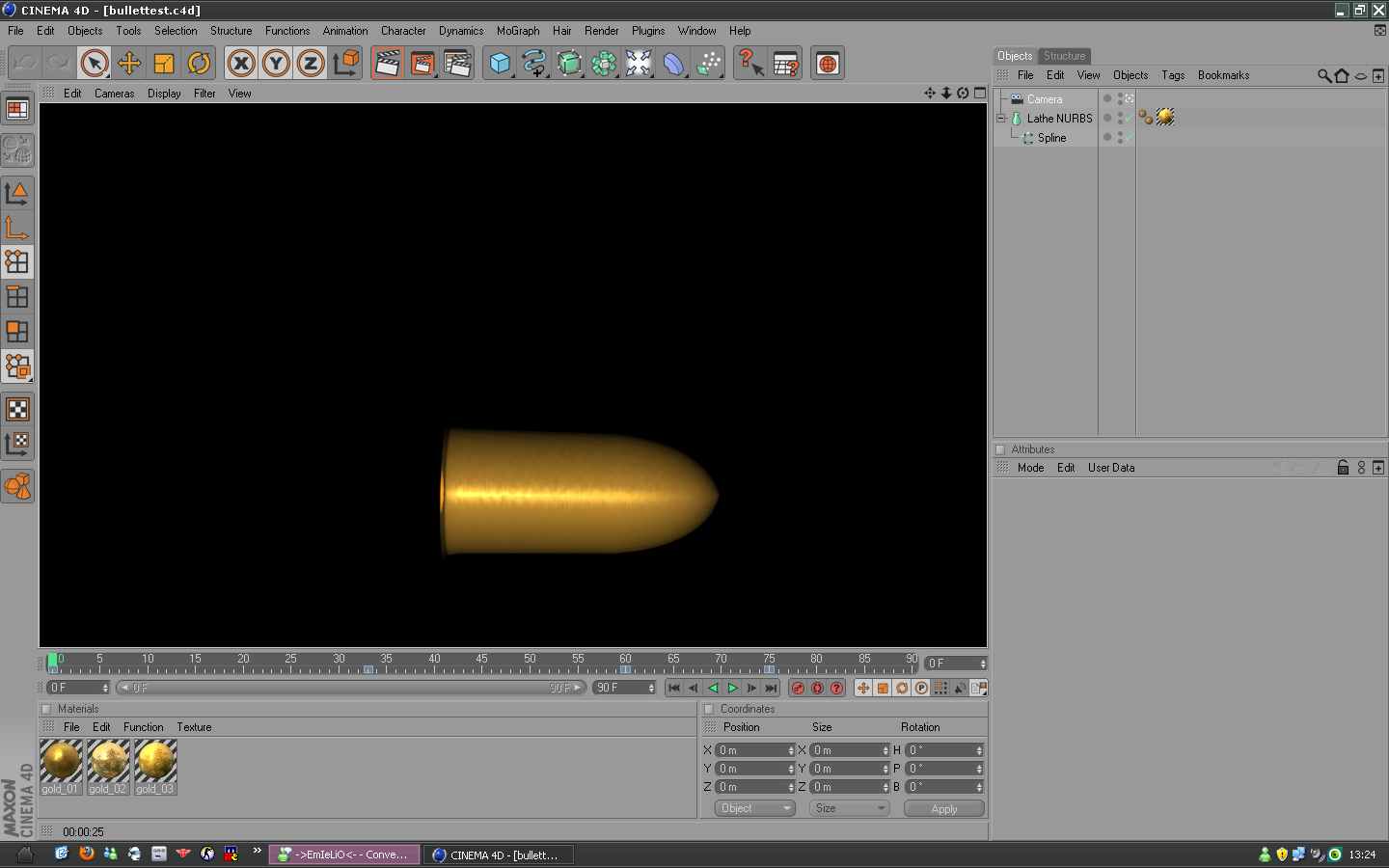Select the gold_01 material
Image resolution: width=1389 pixels, height=868 pixels.
tap(61, 767)
